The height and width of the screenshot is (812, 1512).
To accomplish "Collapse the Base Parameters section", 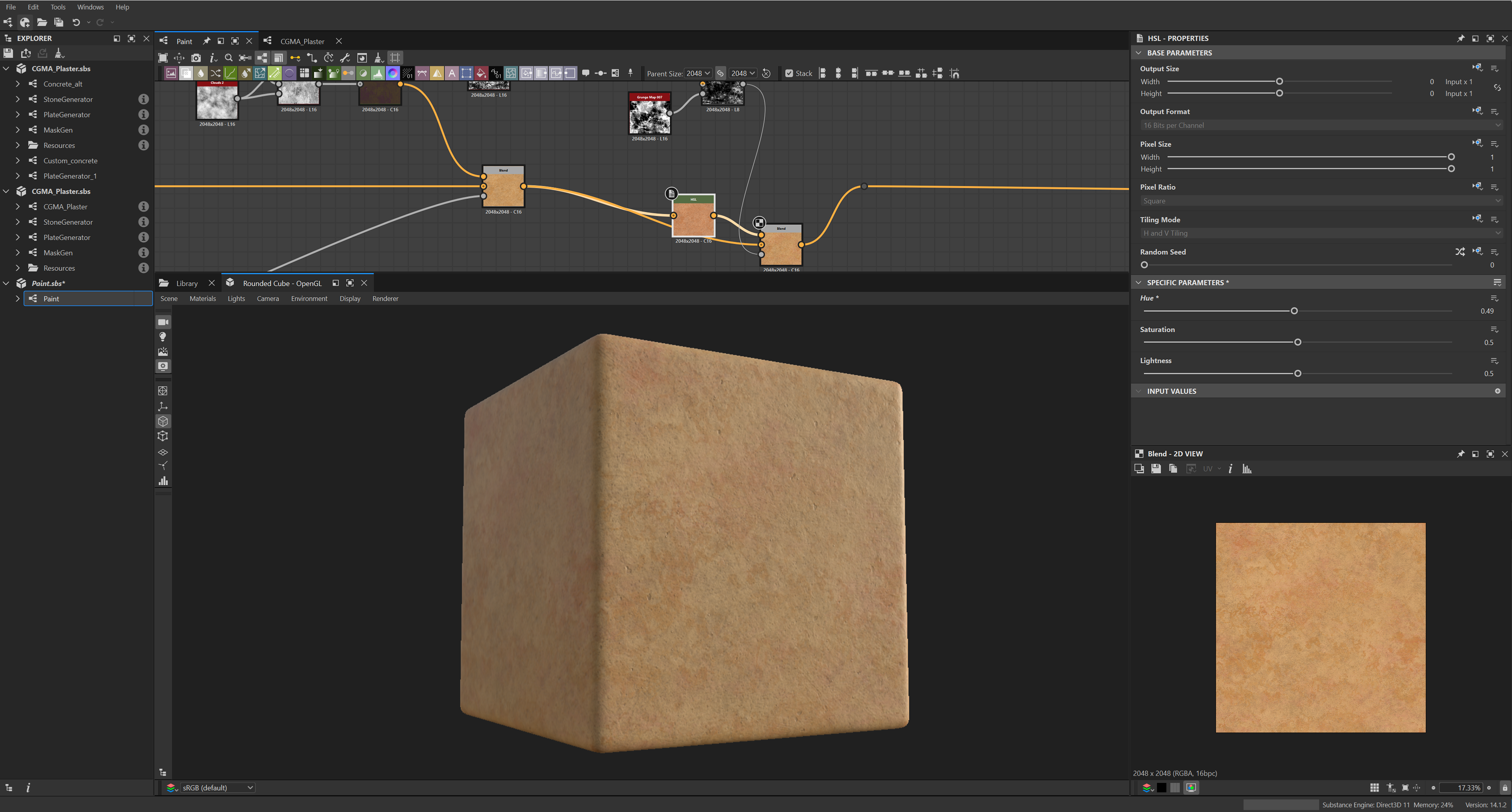I will coord(1139,53).
